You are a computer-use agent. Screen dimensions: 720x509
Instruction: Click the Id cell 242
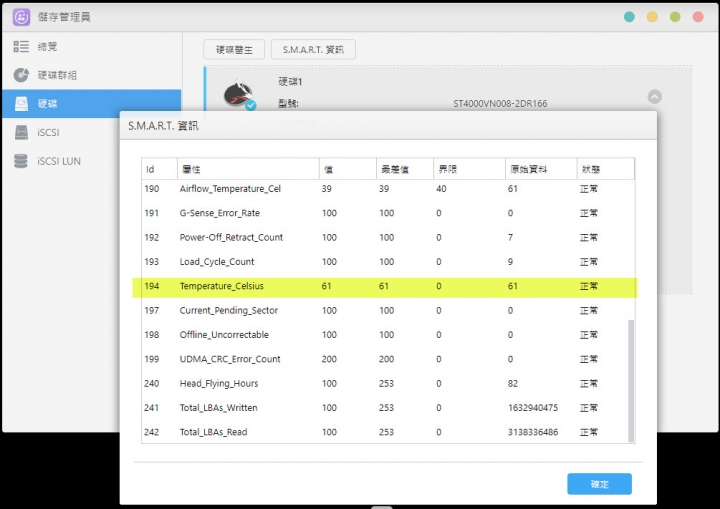[152, 432]
